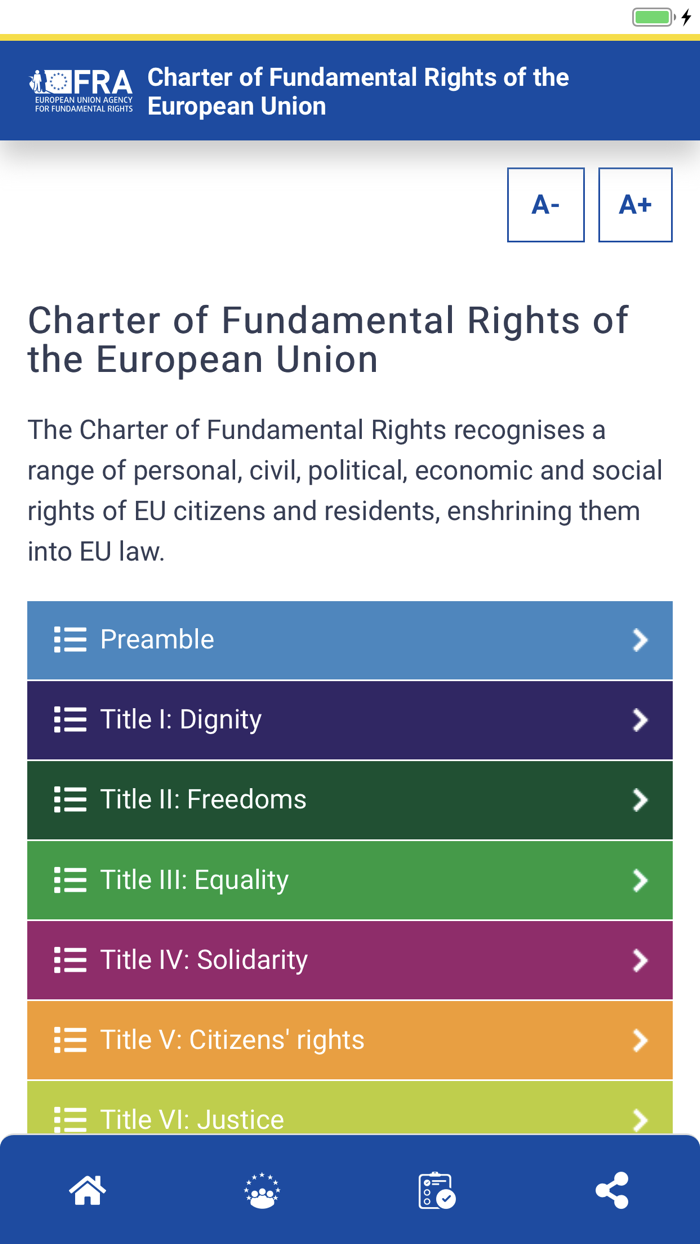This screenshot has width=700, height=1244.
Task: Expand the Preamble section chevron
Action: 638,639
